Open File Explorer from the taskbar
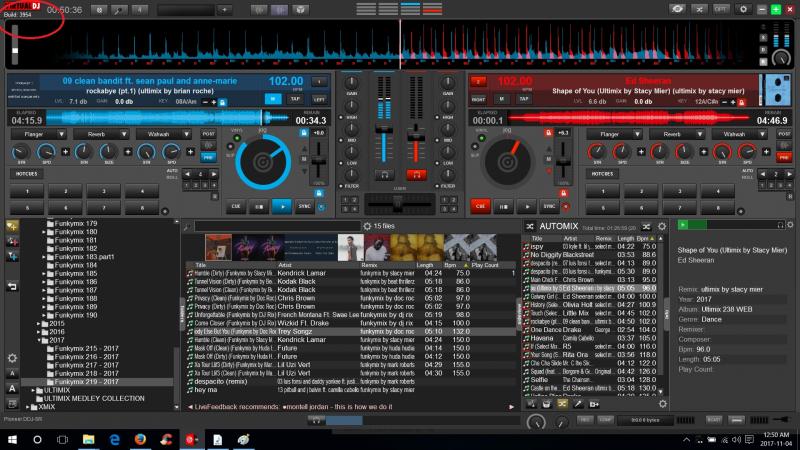This screenshot has width=800, height=450. (89, 439)
